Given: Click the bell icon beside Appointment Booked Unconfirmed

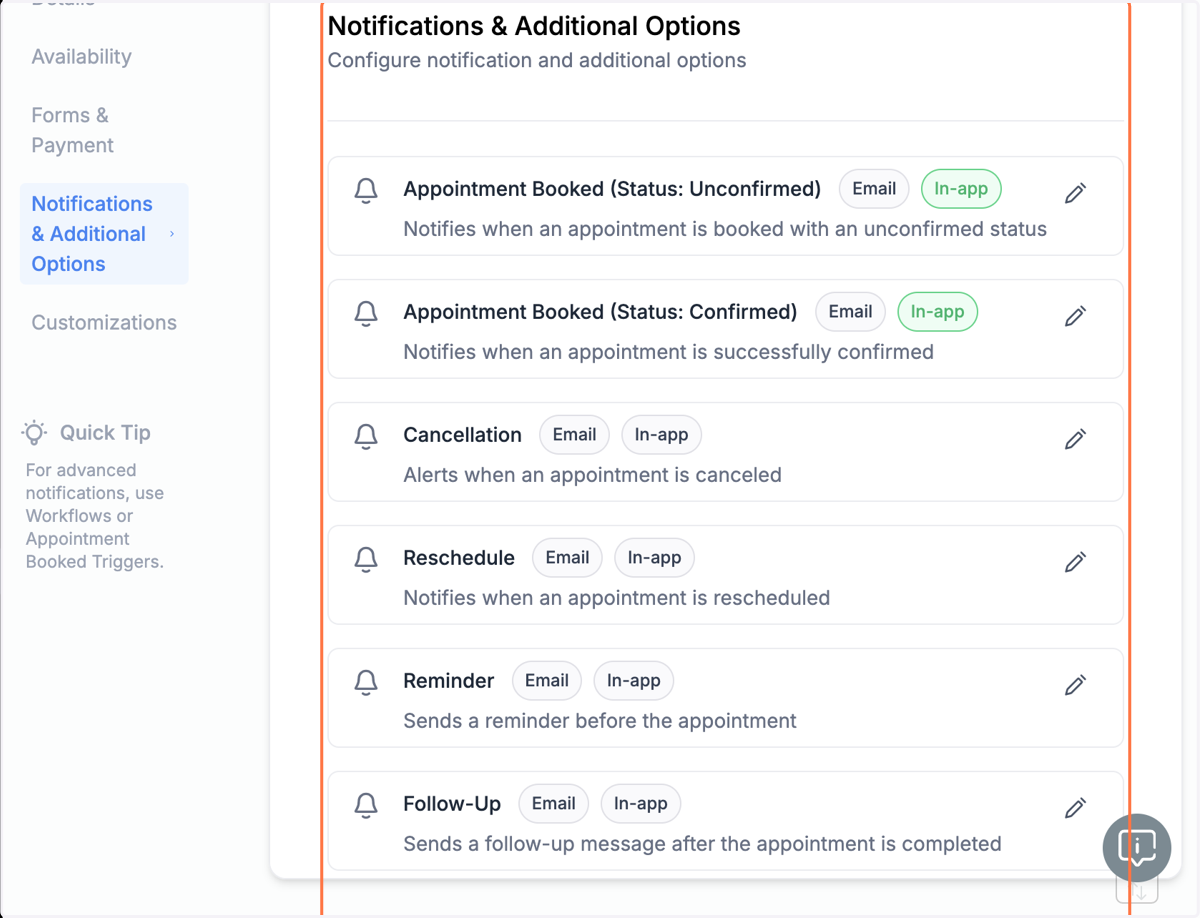Looking at the screenshot, I should 366,190.
